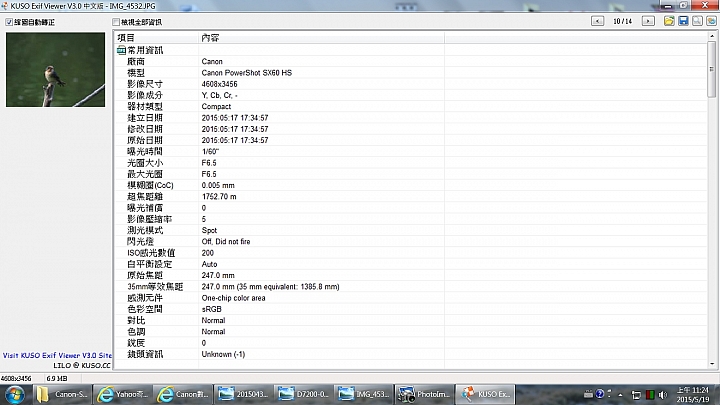Click the help question-mark tray icon
Screen dimensions: 720x405
(600, 394)
